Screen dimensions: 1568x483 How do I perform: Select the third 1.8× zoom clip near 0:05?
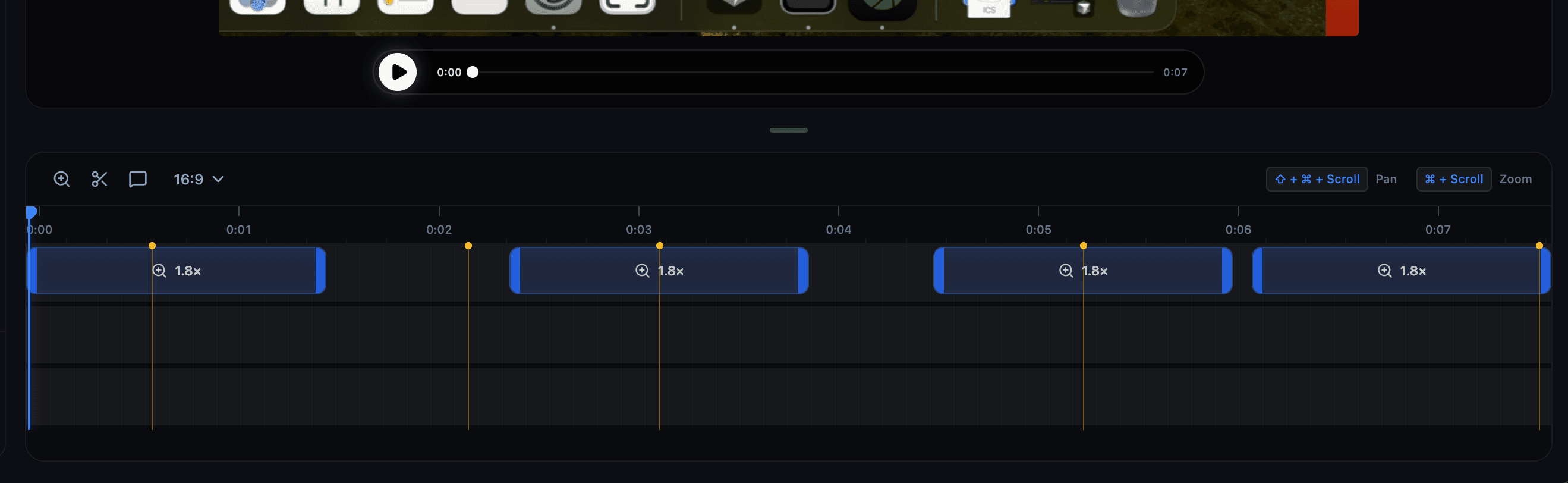coord(1083,271)
